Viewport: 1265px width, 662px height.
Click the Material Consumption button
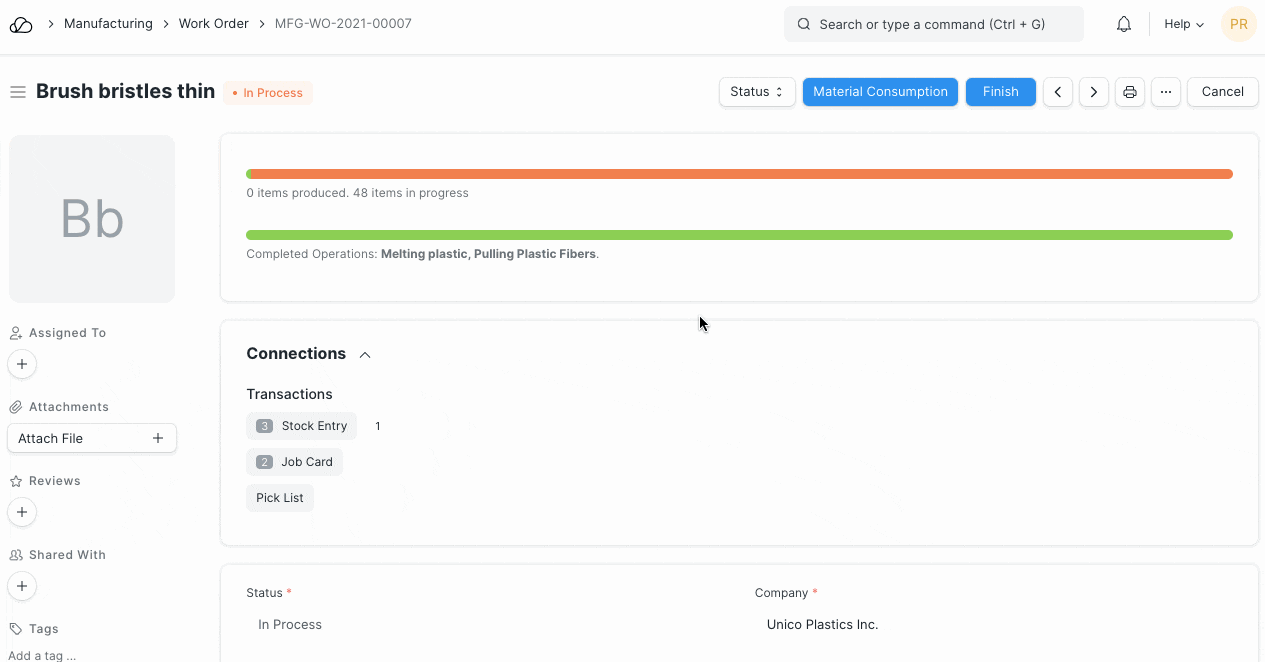coord(880,92)
